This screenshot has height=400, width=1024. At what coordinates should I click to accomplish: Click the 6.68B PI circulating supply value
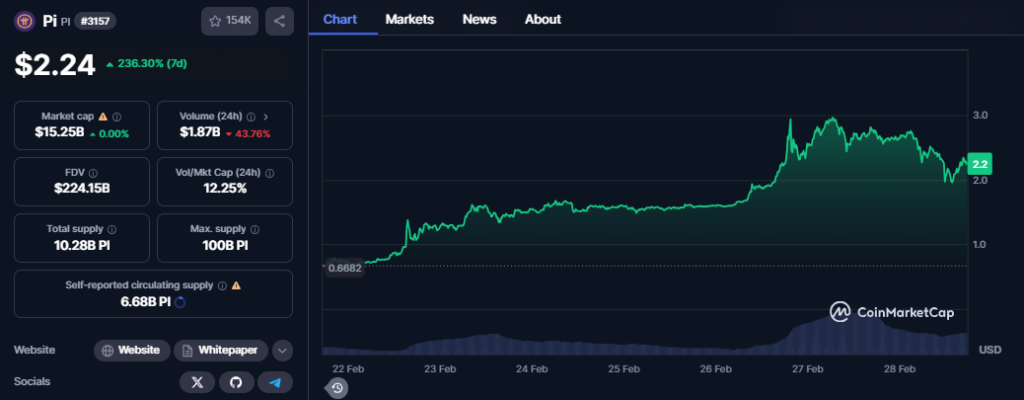pyautogui.click(x=146, y=302)
